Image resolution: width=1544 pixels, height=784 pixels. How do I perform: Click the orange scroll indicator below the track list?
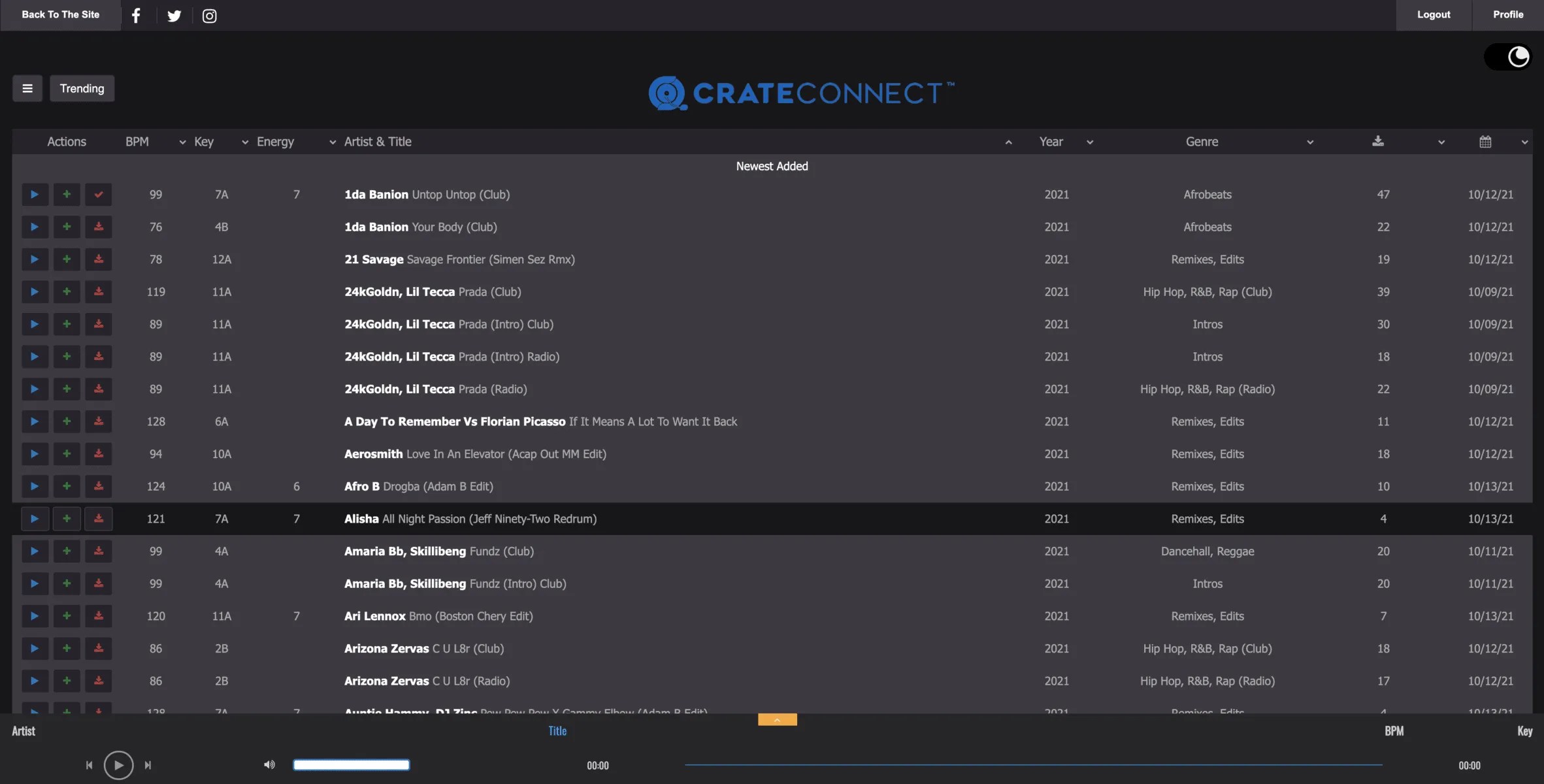pos(776,719)
